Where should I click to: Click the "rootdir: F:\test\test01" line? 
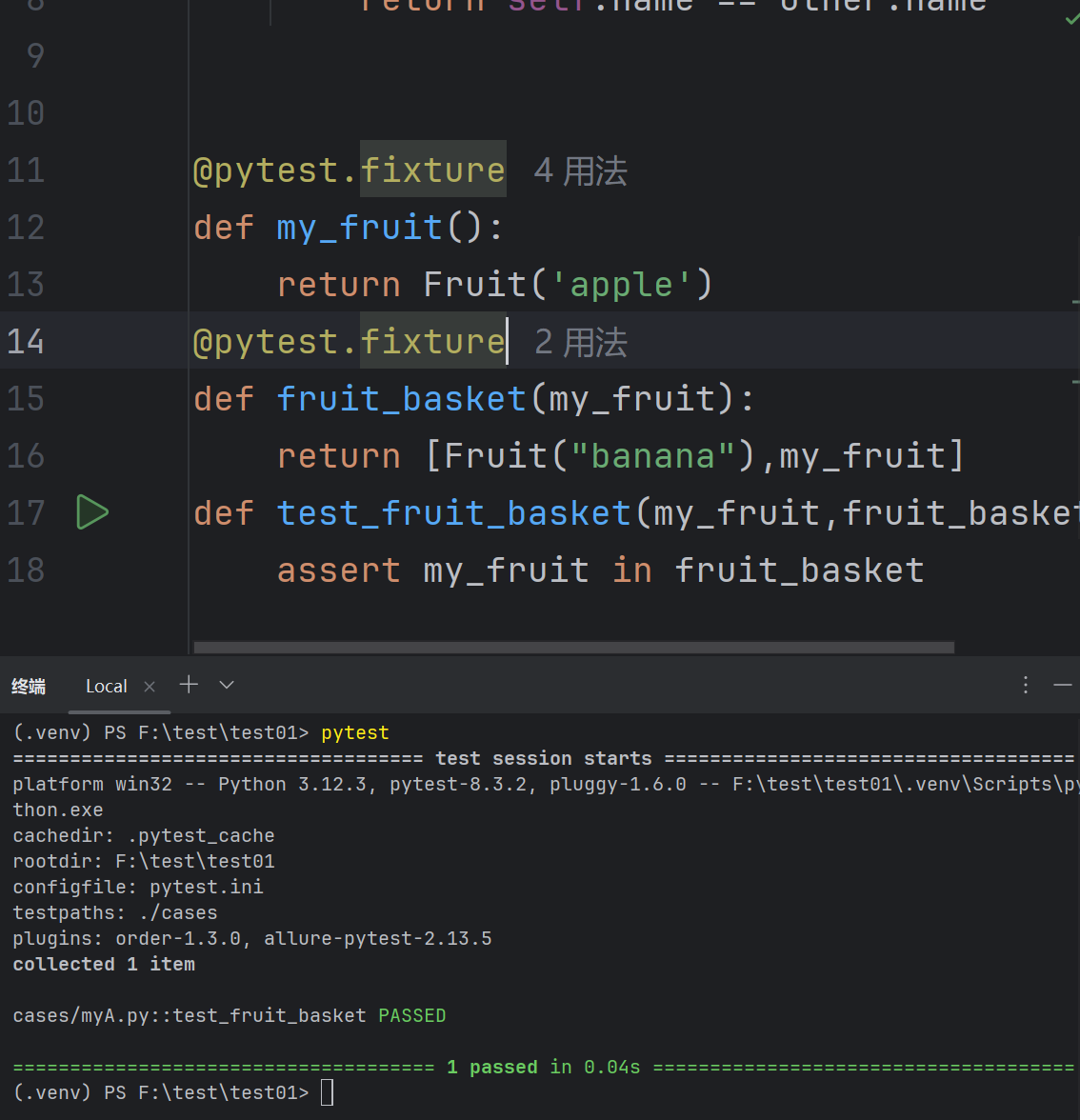click(x=144, y=861)
